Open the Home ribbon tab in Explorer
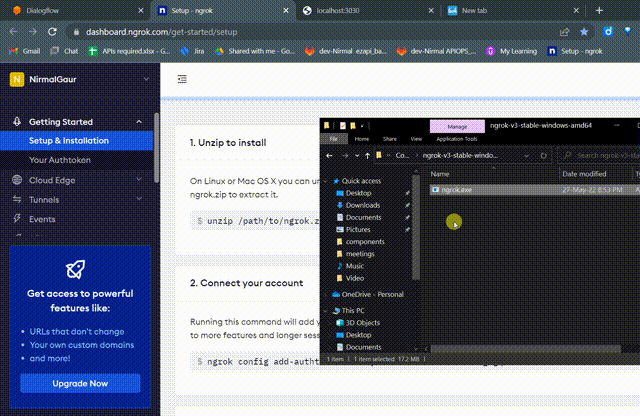Image resolution: width=640 pixels, height=416 pixels. click(362, 139)
